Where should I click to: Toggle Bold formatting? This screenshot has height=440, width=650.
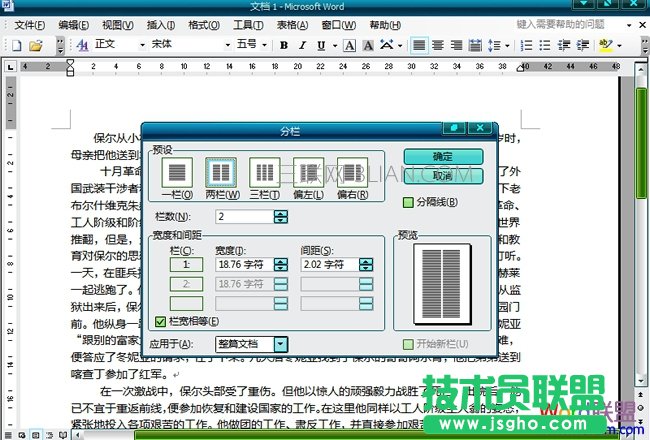click(284, 45)
